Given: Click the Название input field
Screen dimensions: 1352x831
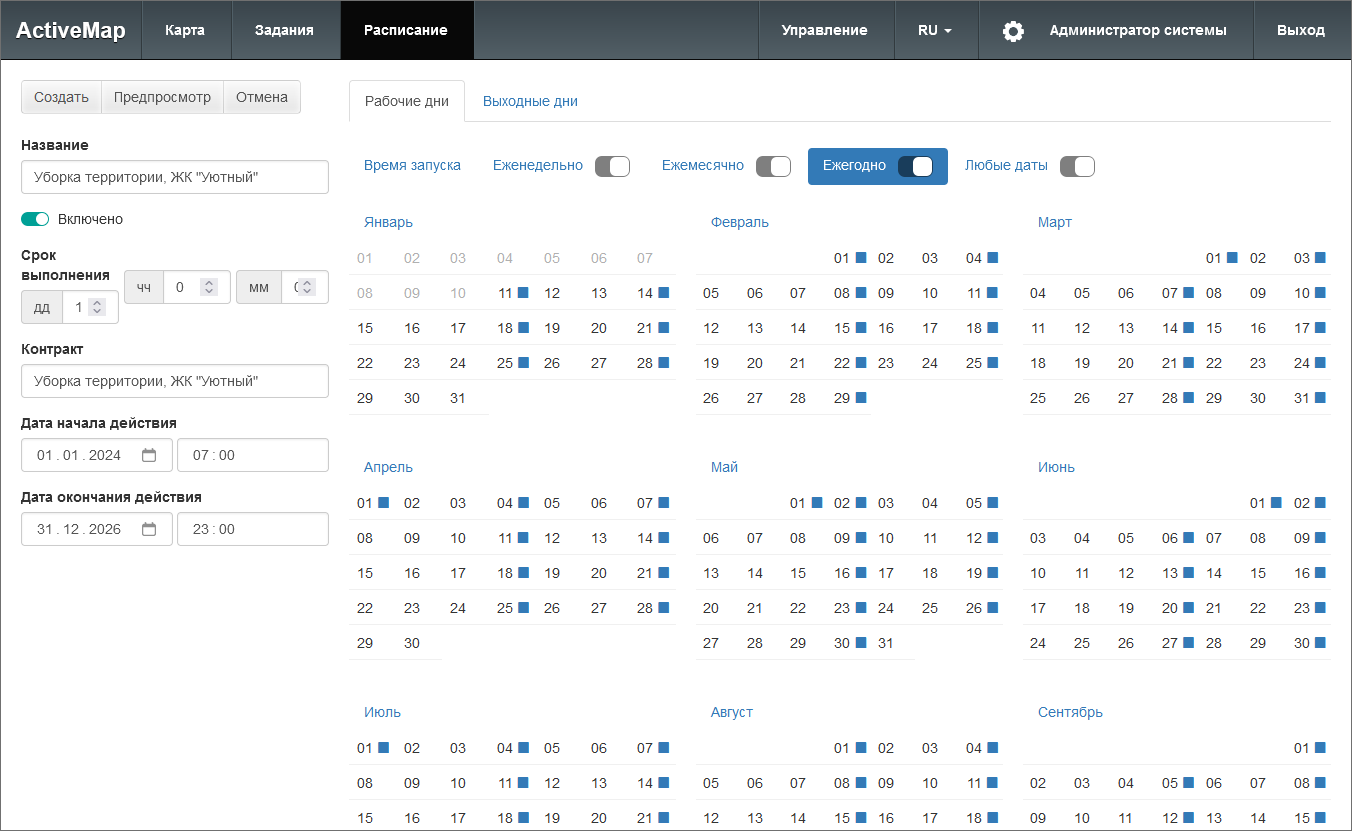Looking at the screenshot, I should pyautogui.click(x=175, y=177).
